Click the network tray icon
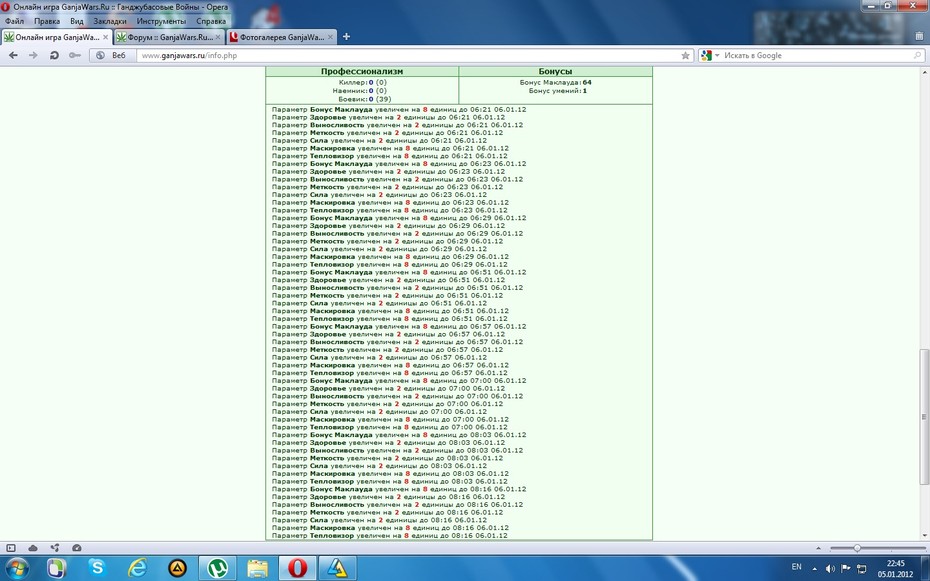 click(862, 569)
